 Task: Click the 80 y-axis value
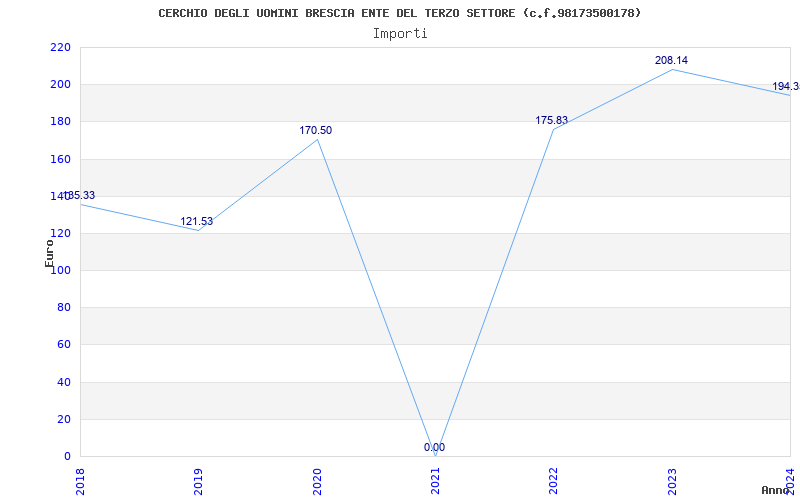click(x=64, y=308)
